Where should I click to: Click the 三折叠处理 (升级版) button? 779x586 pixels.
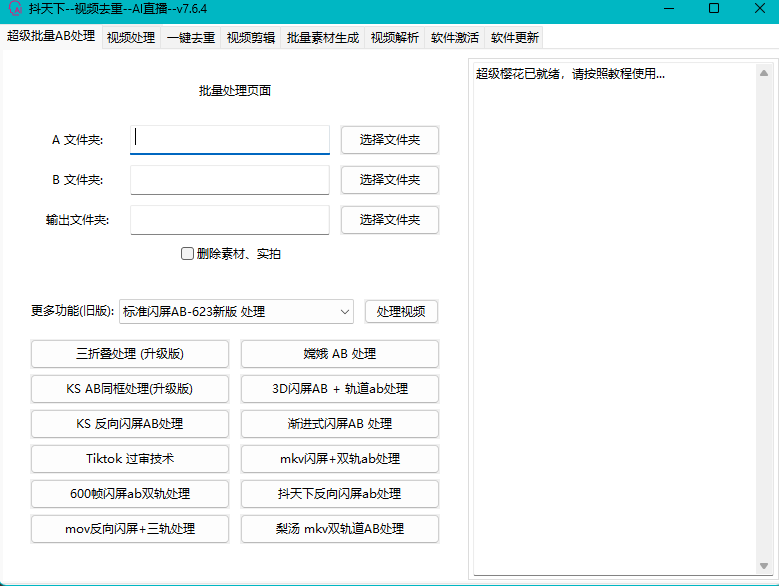tap(130, 354)
